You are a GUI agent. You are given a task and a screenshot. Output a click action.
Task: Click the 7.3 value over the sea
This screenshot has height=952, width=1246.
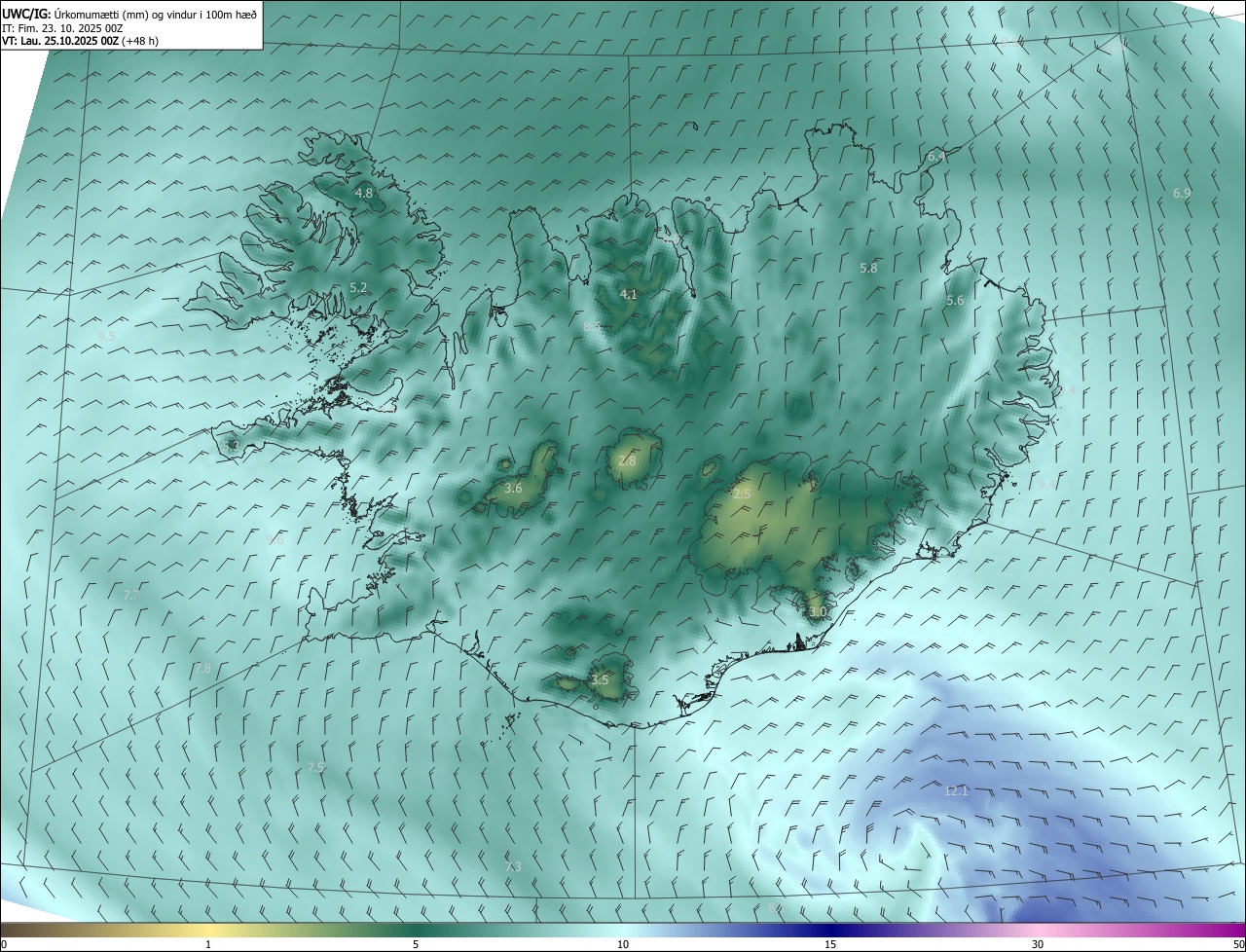tap(513, 867)
